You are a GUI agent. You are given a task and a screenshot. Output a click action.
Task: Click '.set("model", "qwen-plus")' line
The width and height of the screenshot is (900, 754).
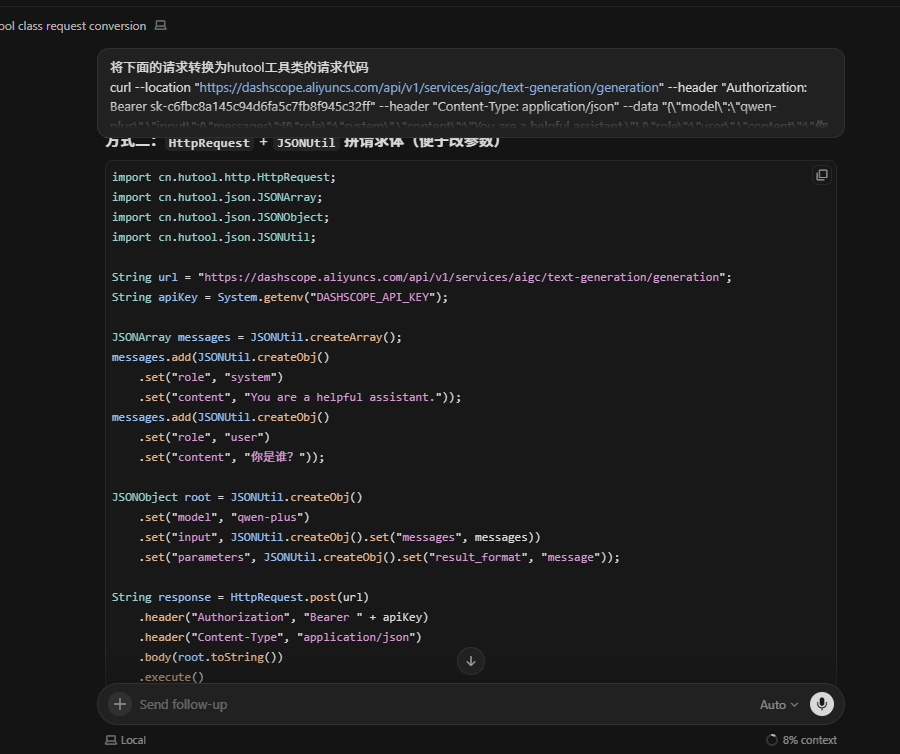pyautogui.click(x=224, y=518)
